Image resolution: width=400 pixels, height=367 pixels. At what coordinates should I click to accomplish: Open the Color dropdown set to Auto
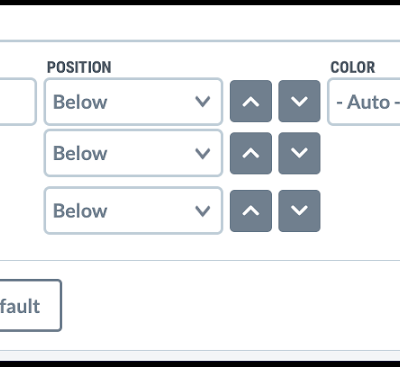[364, 102]
